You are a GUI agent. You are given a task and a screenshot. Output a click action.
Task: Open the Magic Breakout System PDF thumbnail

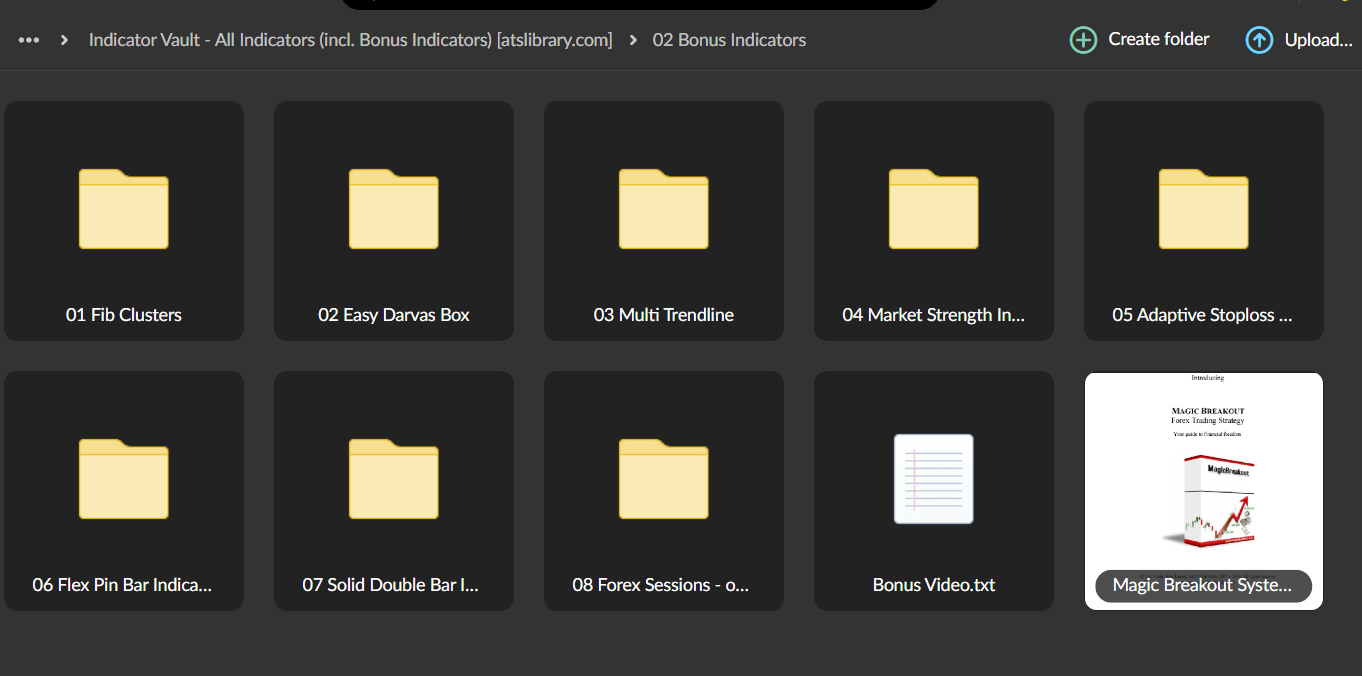click(x=1203, y=470)
